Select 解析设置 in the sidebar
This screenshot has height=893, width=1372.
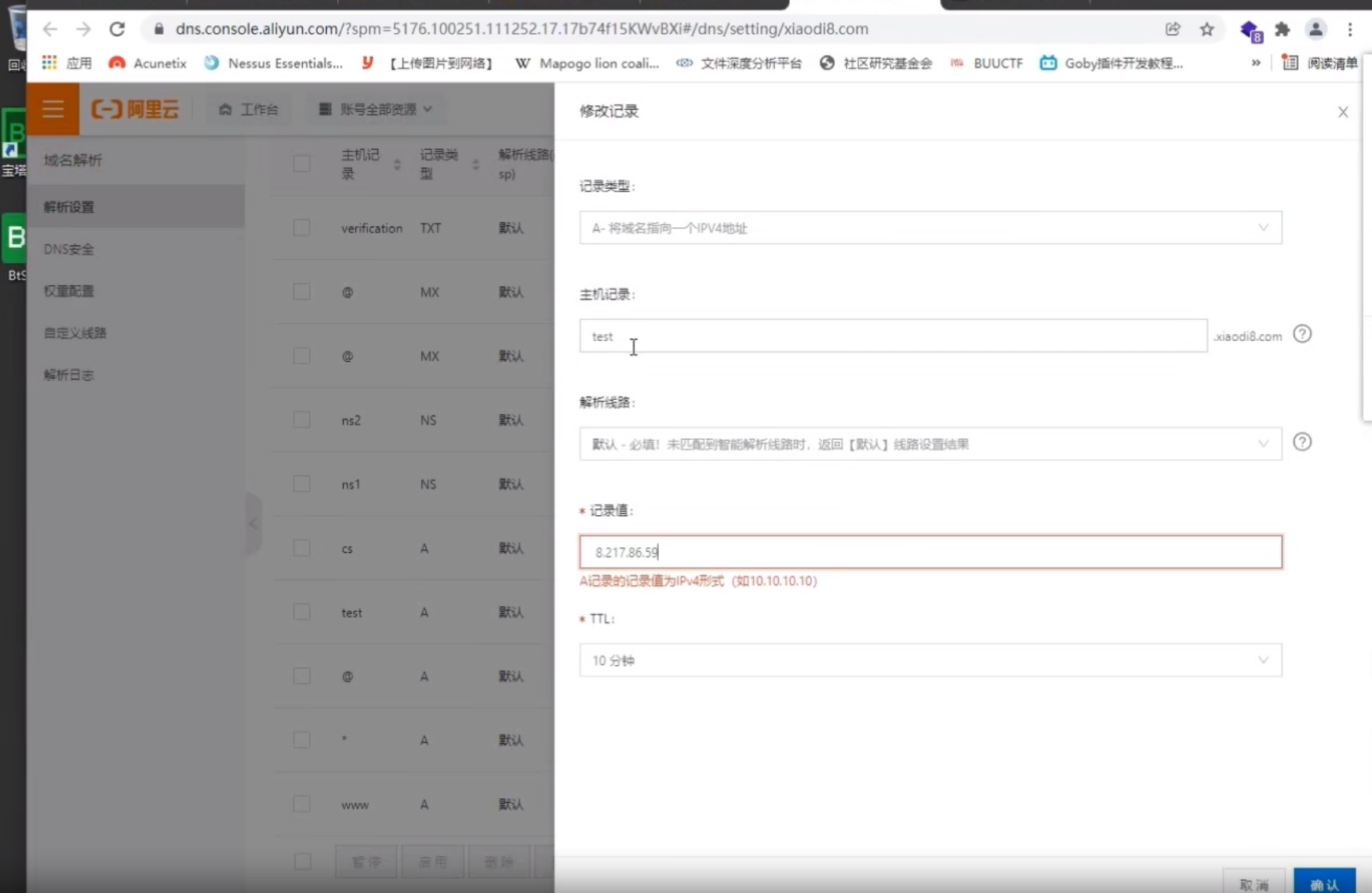(x=136, y=207)
